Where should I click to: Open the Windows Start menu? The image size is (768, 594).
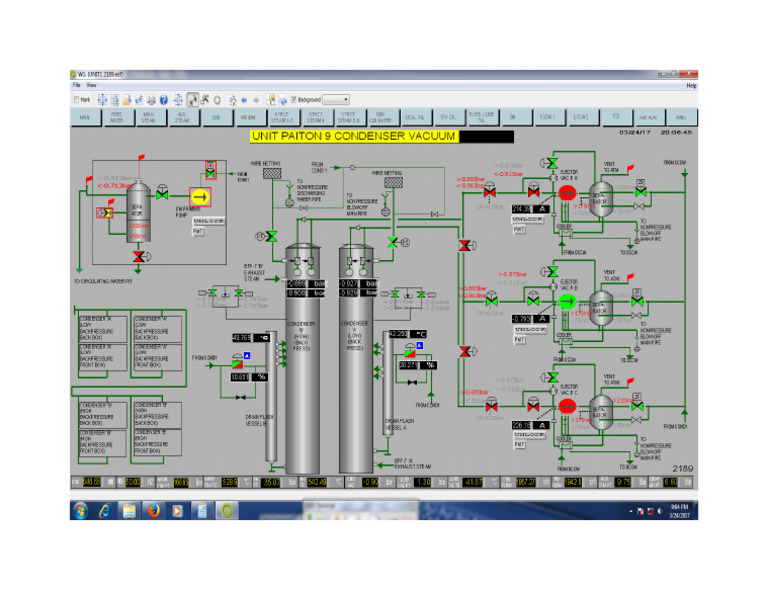tap(81, 511)
